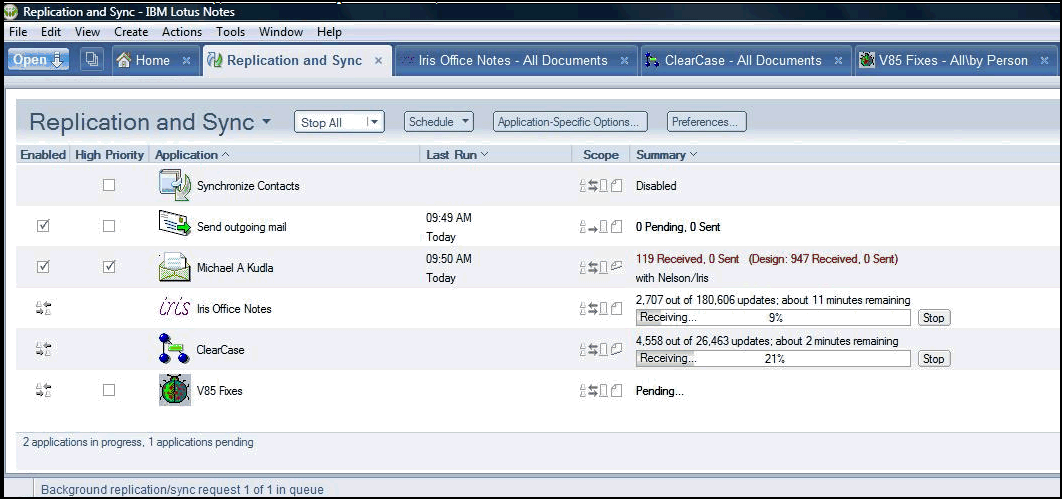Toggle High Priority for Send outgoing mail

109,226
